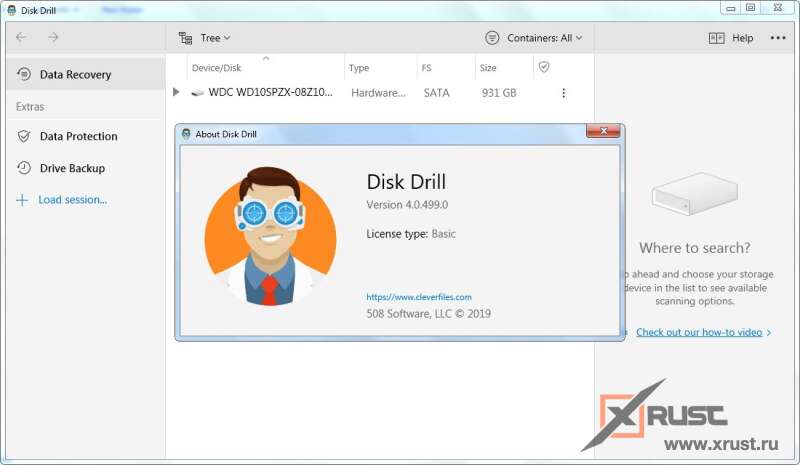Select Drive Backup in the sidebar
This screenshot has width=800, height=465.
pos(72,168)
